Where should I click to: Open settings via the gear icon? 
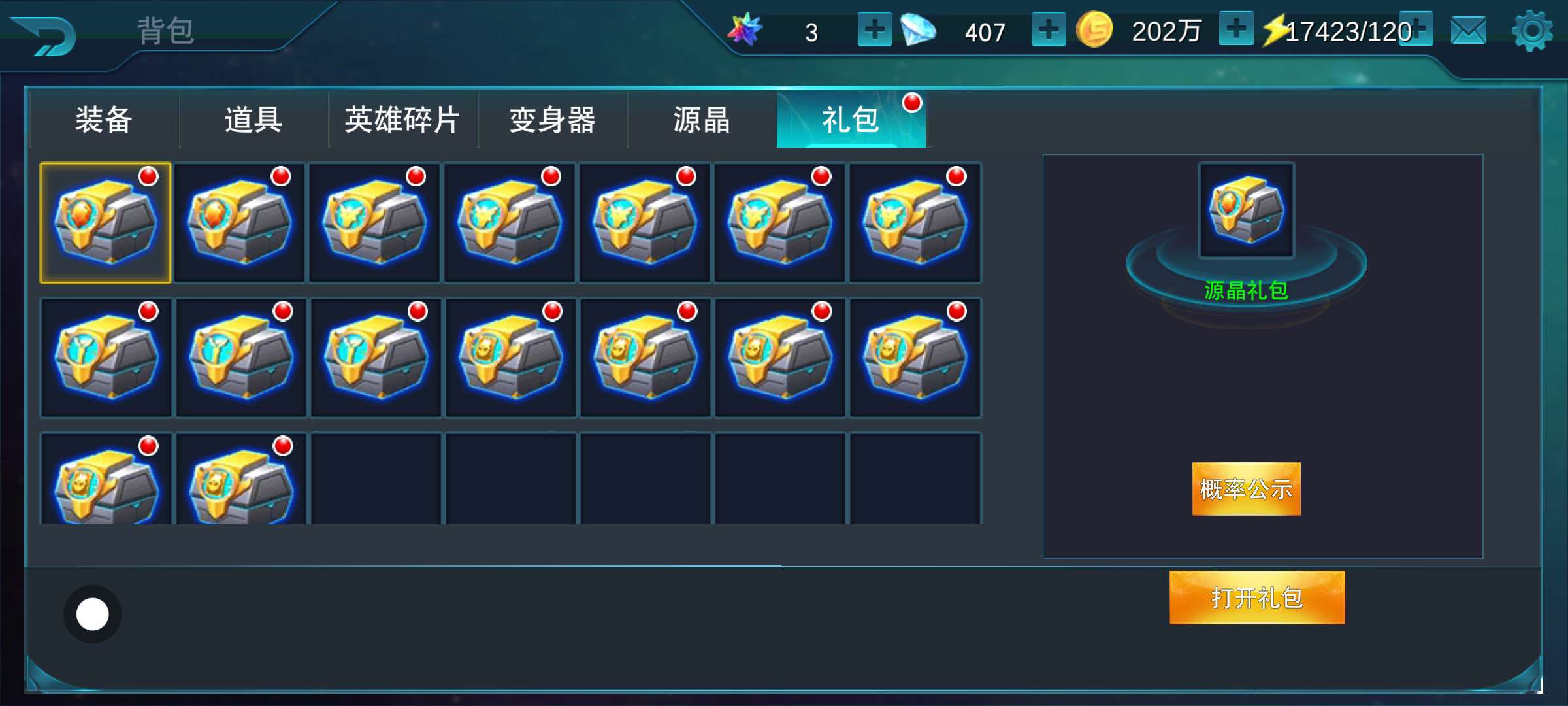[x=1532, y=31]
